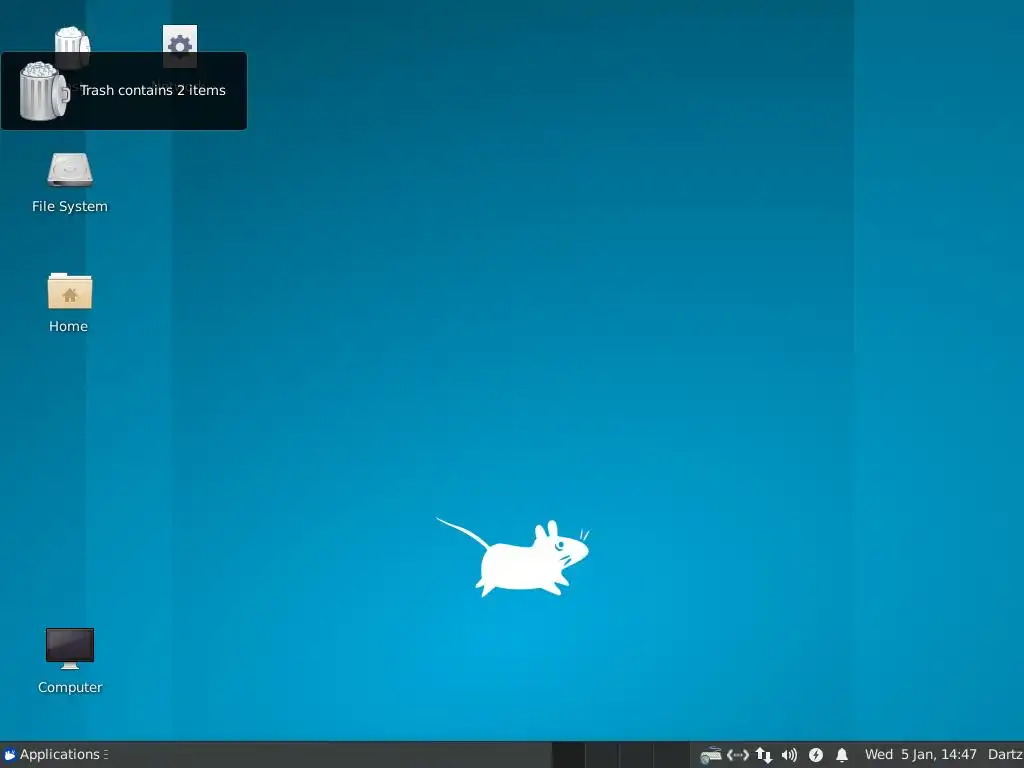Select the File System desktop icon
This screenshot has height=768, width=1024.
point(70,170)
